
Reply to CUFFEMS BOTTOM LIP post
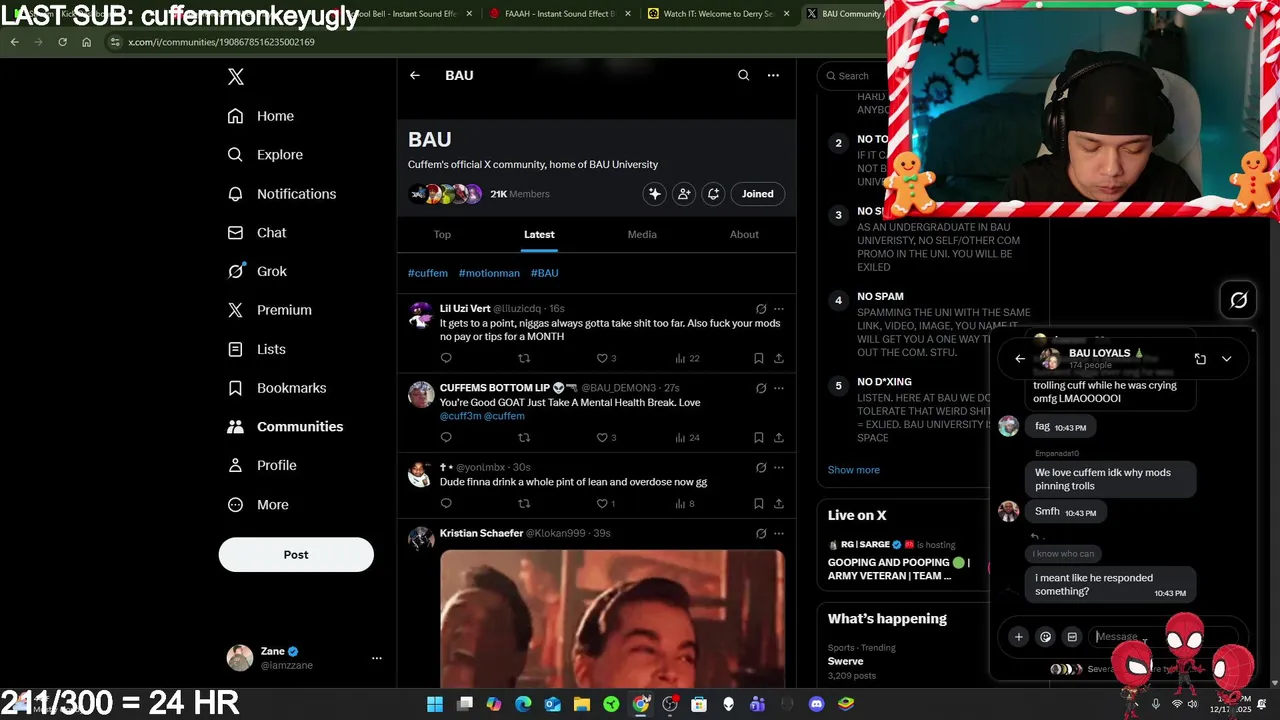[x=446, y=437]
